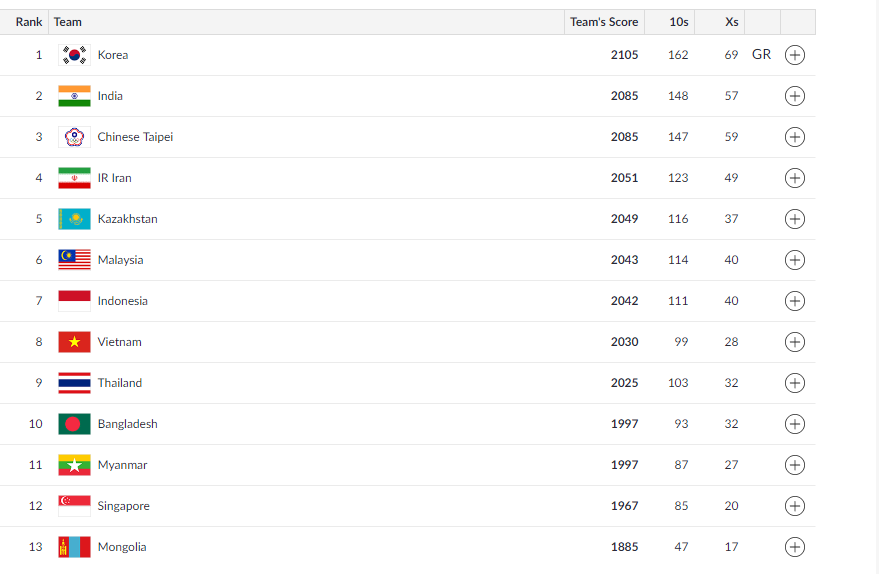879x574 pixels.
Task: Expand IR Iran team breakdown
Action: tap(794, 178)
